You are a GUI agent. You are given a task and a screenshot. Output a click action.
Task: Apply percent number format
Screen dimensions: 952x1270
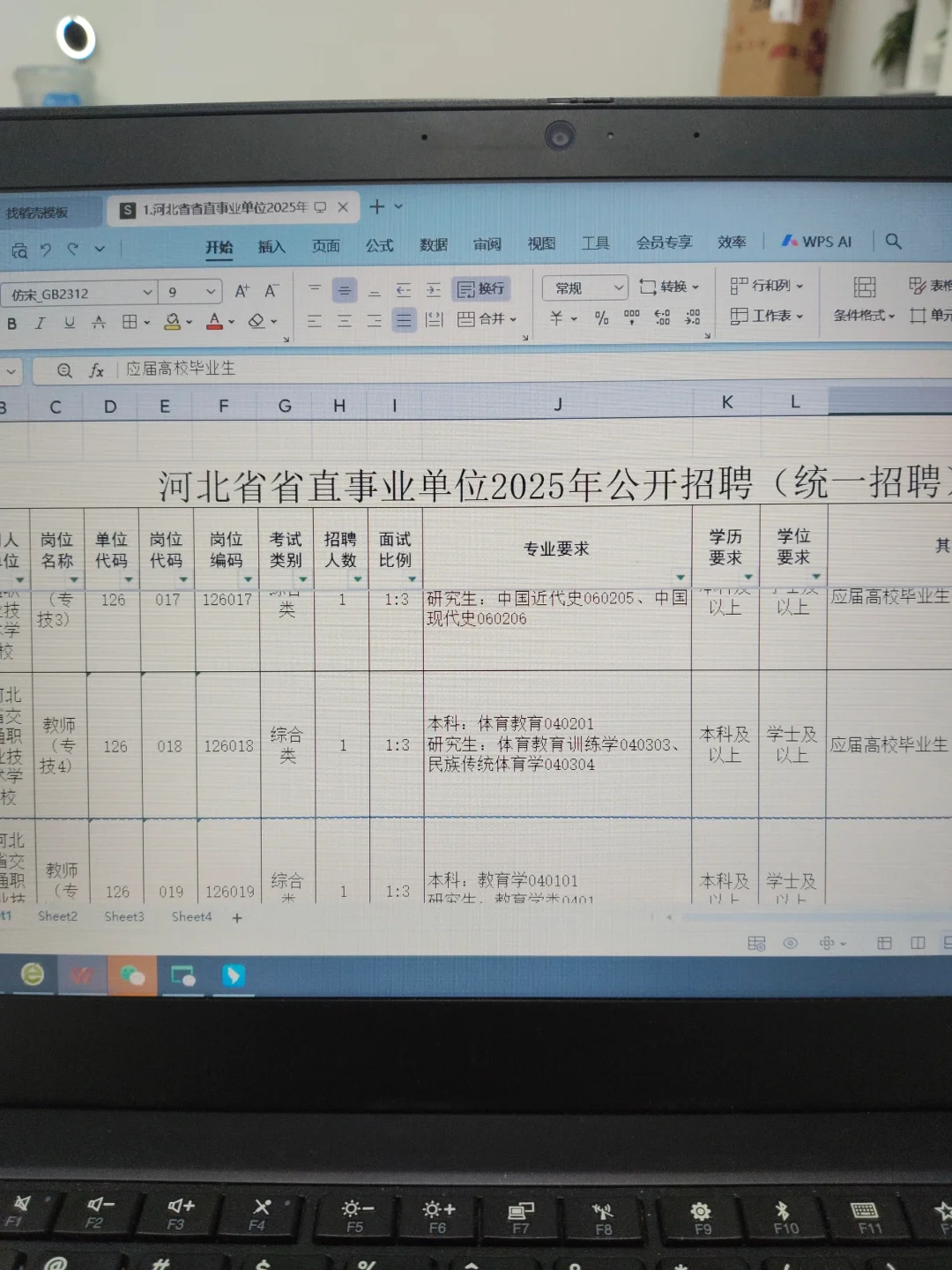(601, 318)
